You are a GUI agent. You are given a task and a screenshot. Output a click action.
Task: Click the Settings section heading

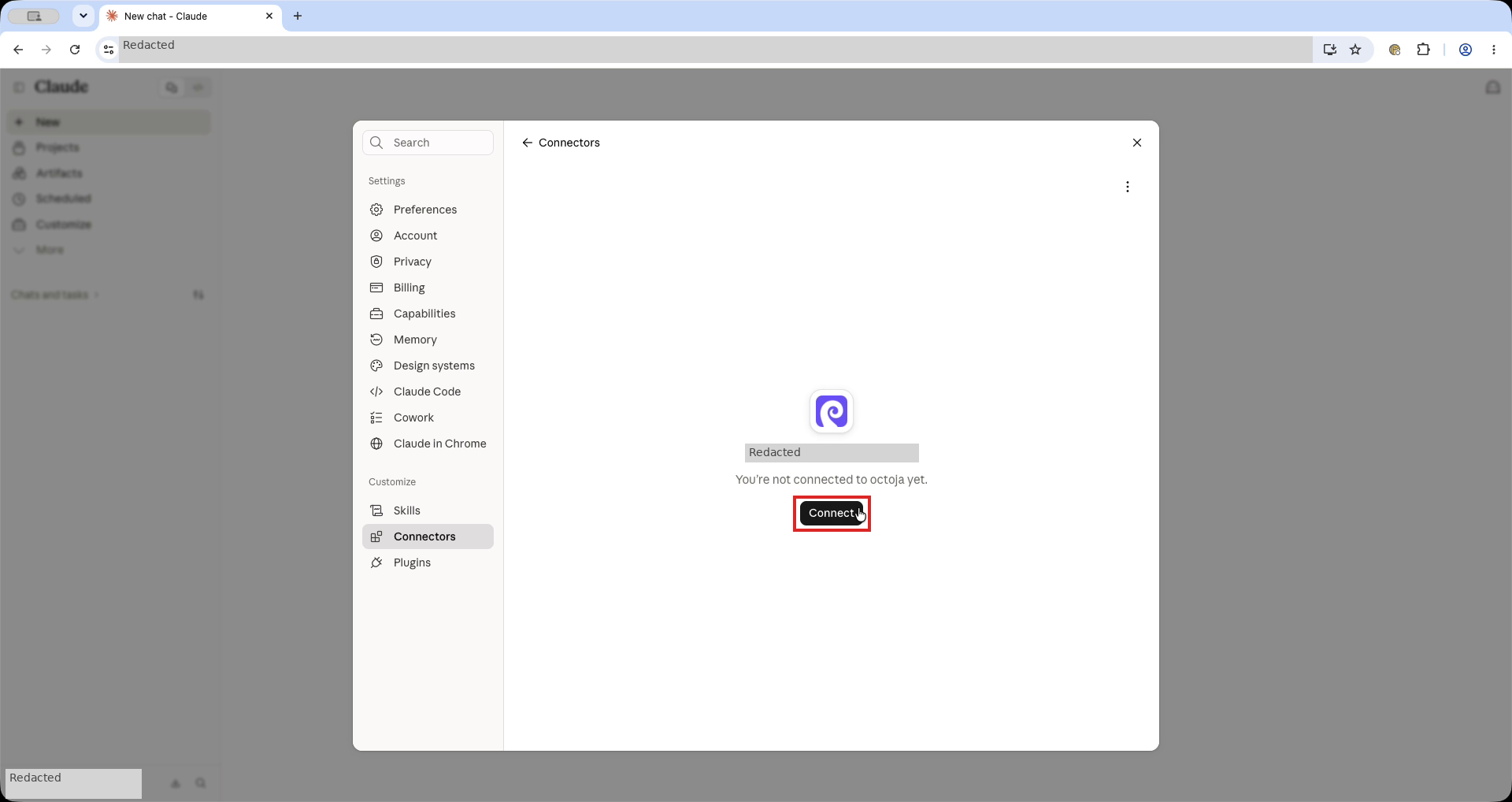point(387,181)
